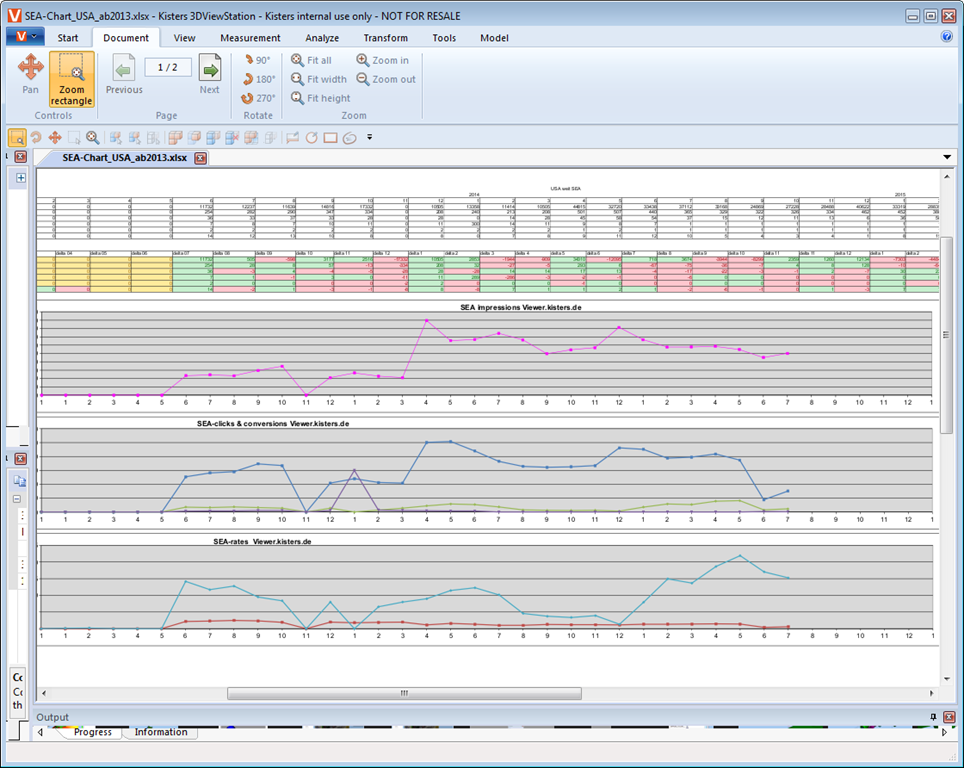This screenshot has width=964, height=768.
Task: Close the upper left side panel
Action: click(20, 157)
